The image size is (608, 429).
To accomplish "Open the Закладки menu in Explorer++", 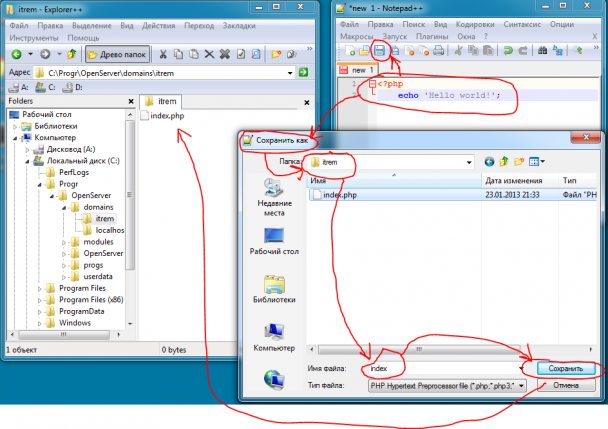I will [239, 26].
